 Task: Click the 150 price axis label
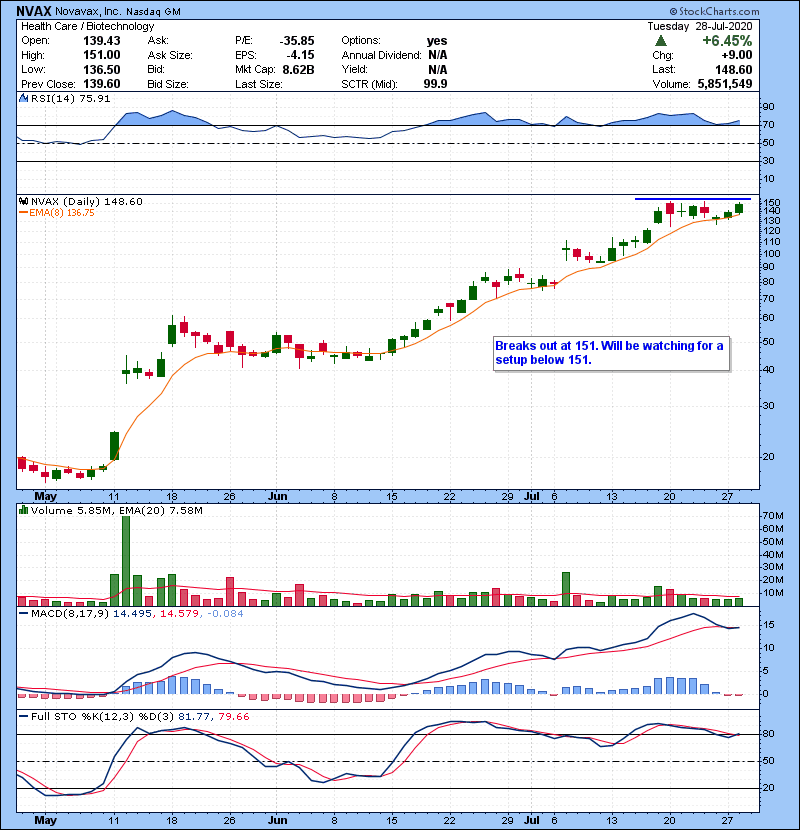772,202
